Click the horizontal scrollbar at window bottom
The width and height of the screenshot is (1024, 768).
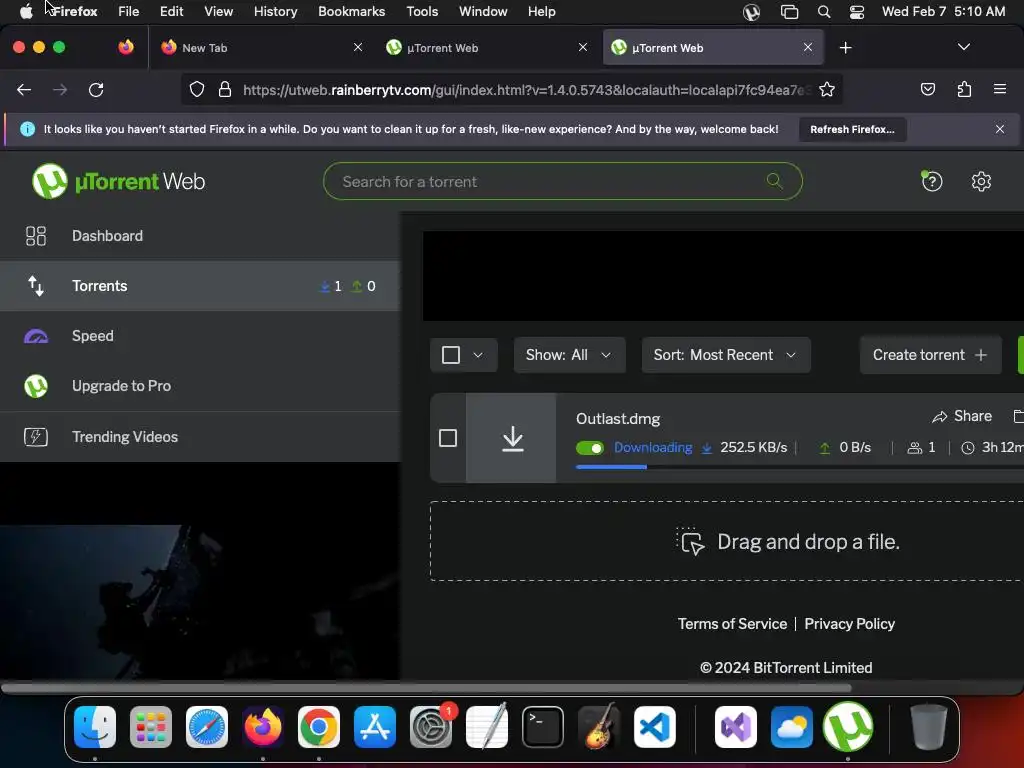tap(426, 688)
